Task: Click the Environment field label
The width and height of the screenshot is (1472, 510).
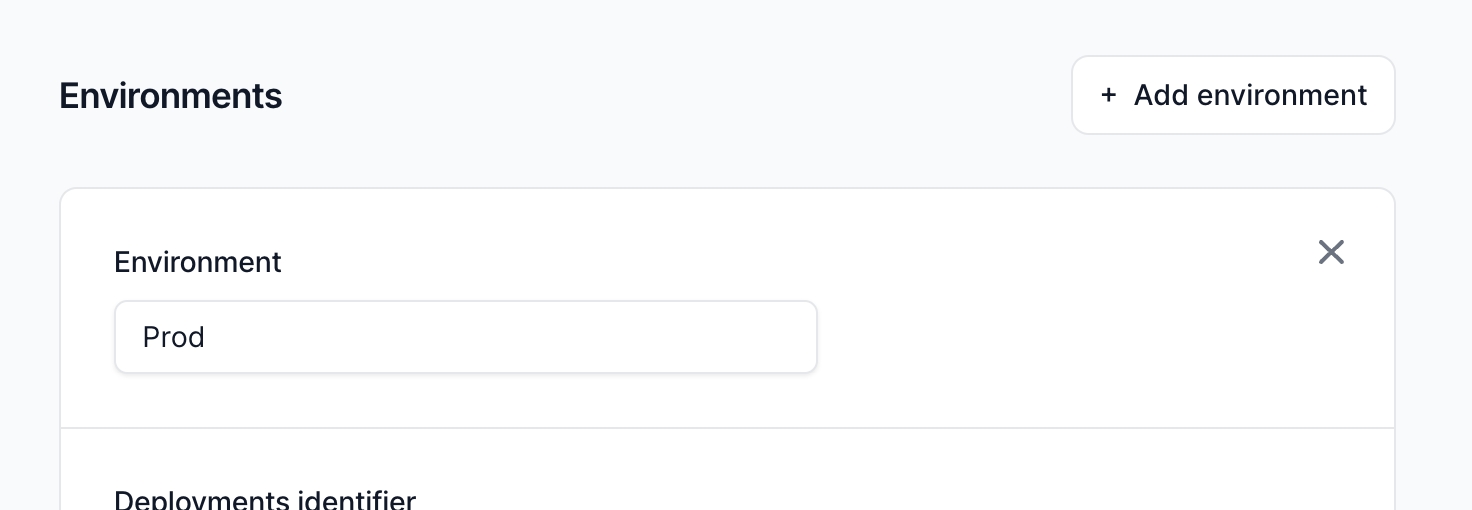Action: point(198,262)
